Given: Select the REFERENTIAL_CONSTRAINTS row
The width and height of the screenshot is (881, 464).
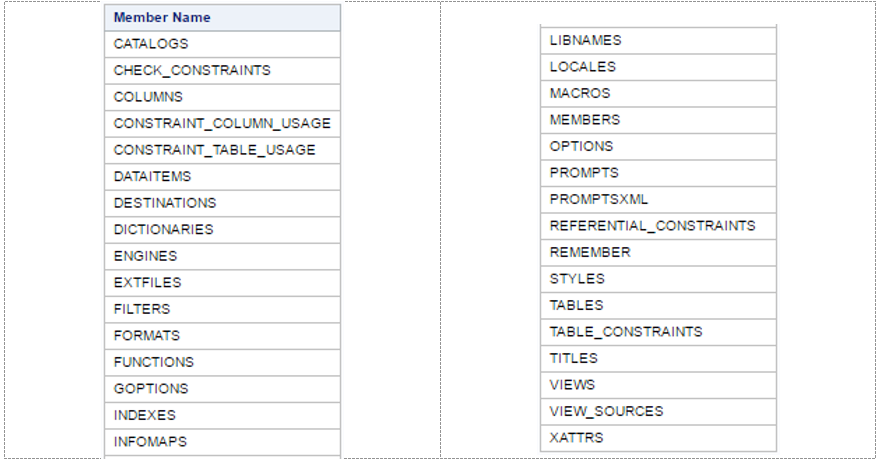Looking at the screenshot, I should click(x=653, y=226).
